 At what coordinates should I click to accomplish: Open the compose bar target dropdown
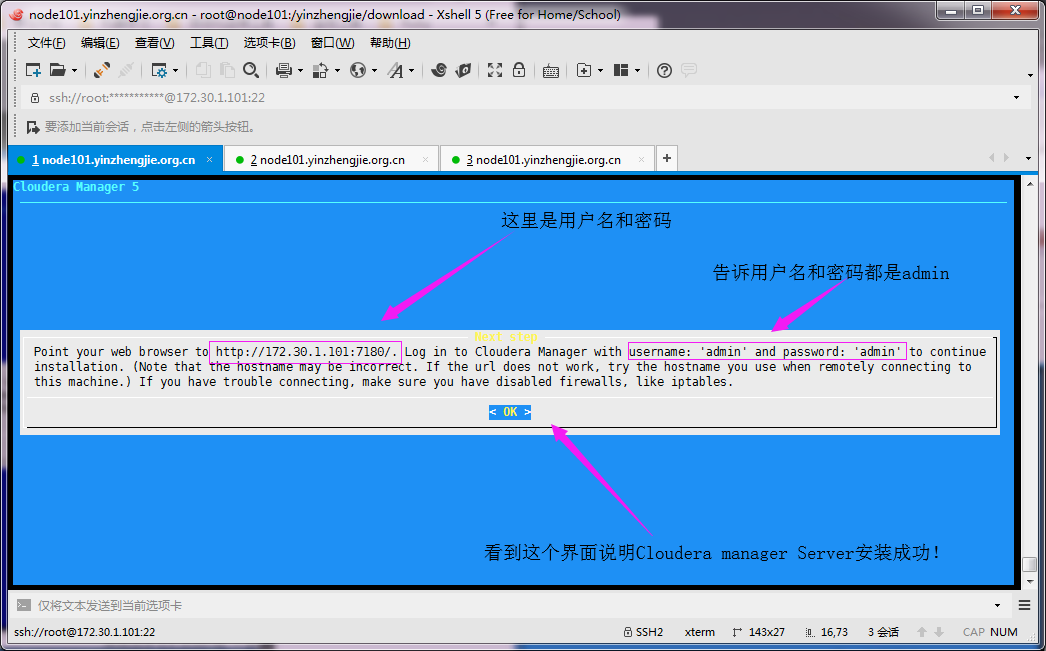click(997, 605)
